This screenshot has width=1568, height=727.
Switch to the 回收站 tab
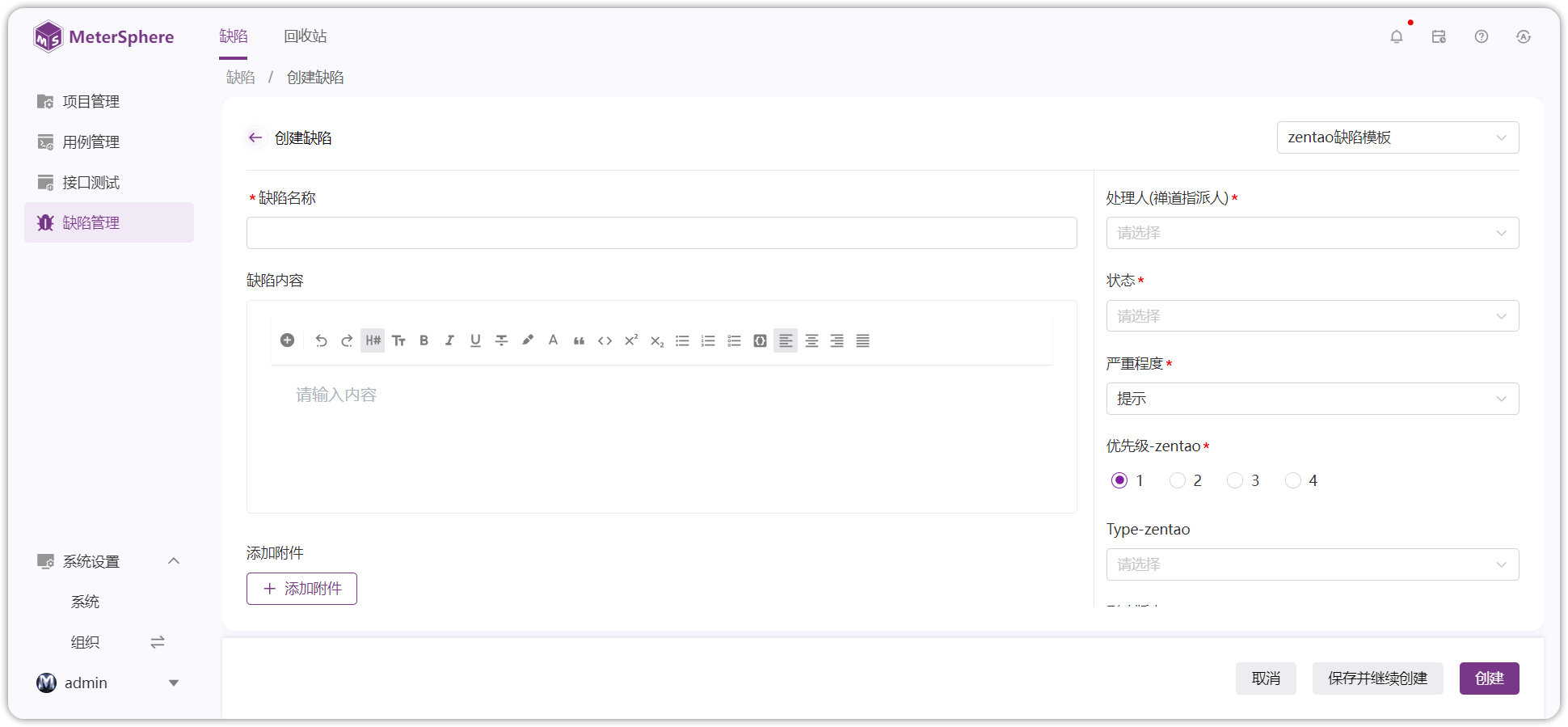tap(306, 36)
